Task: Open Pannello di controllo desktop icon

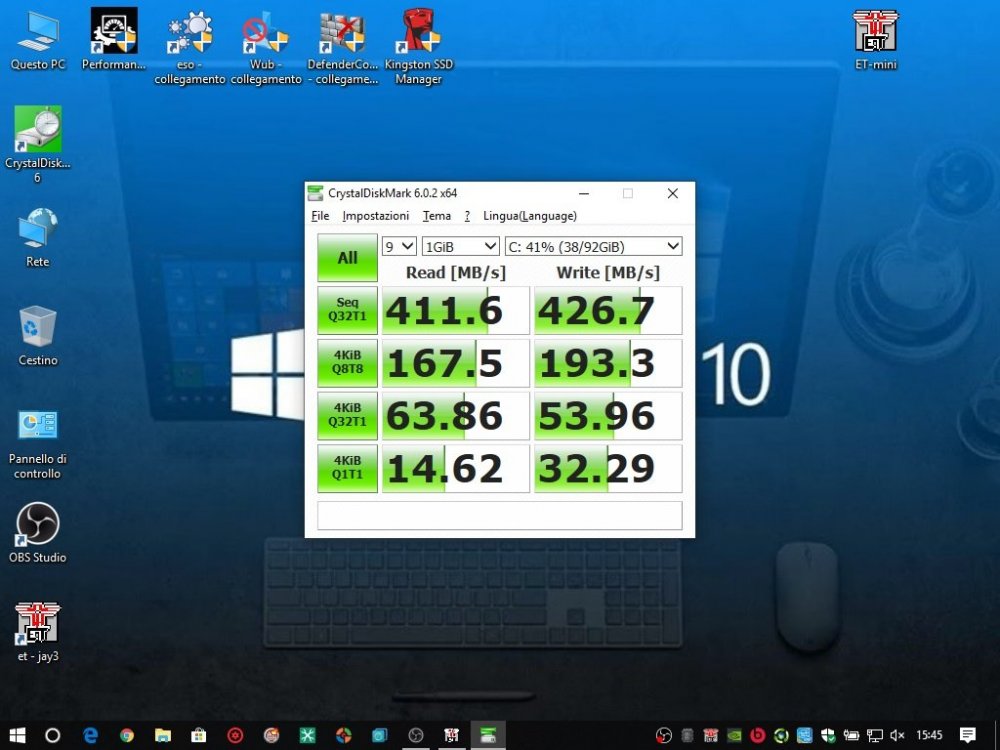Action: point(38,445)
